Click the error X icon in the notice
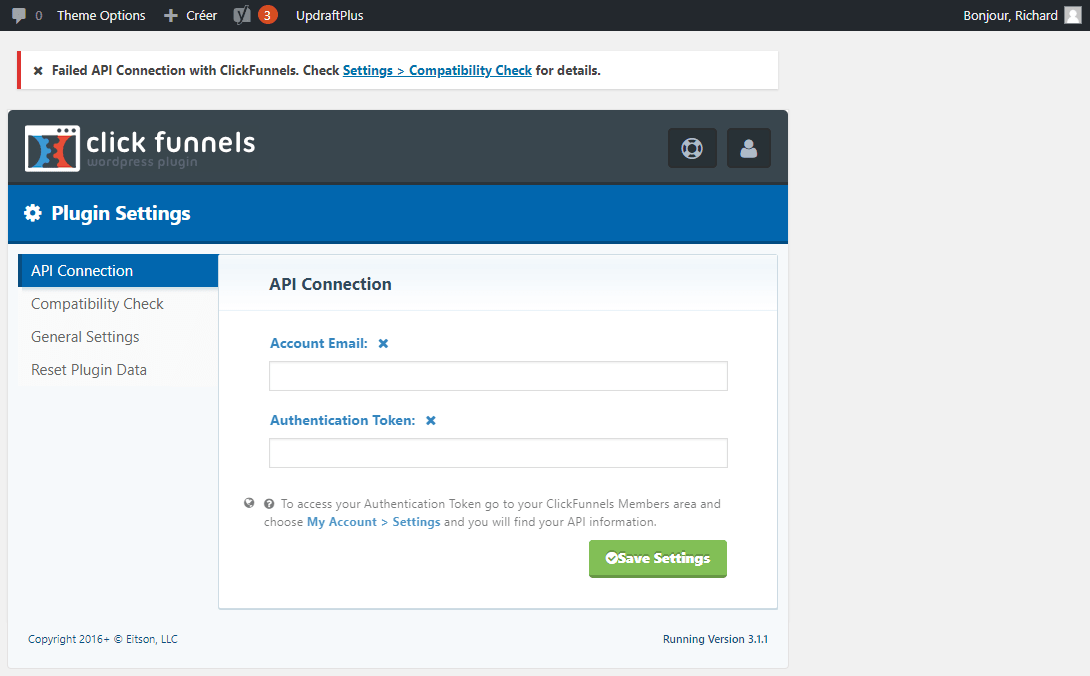1090x676 pixels. point(38,71)
